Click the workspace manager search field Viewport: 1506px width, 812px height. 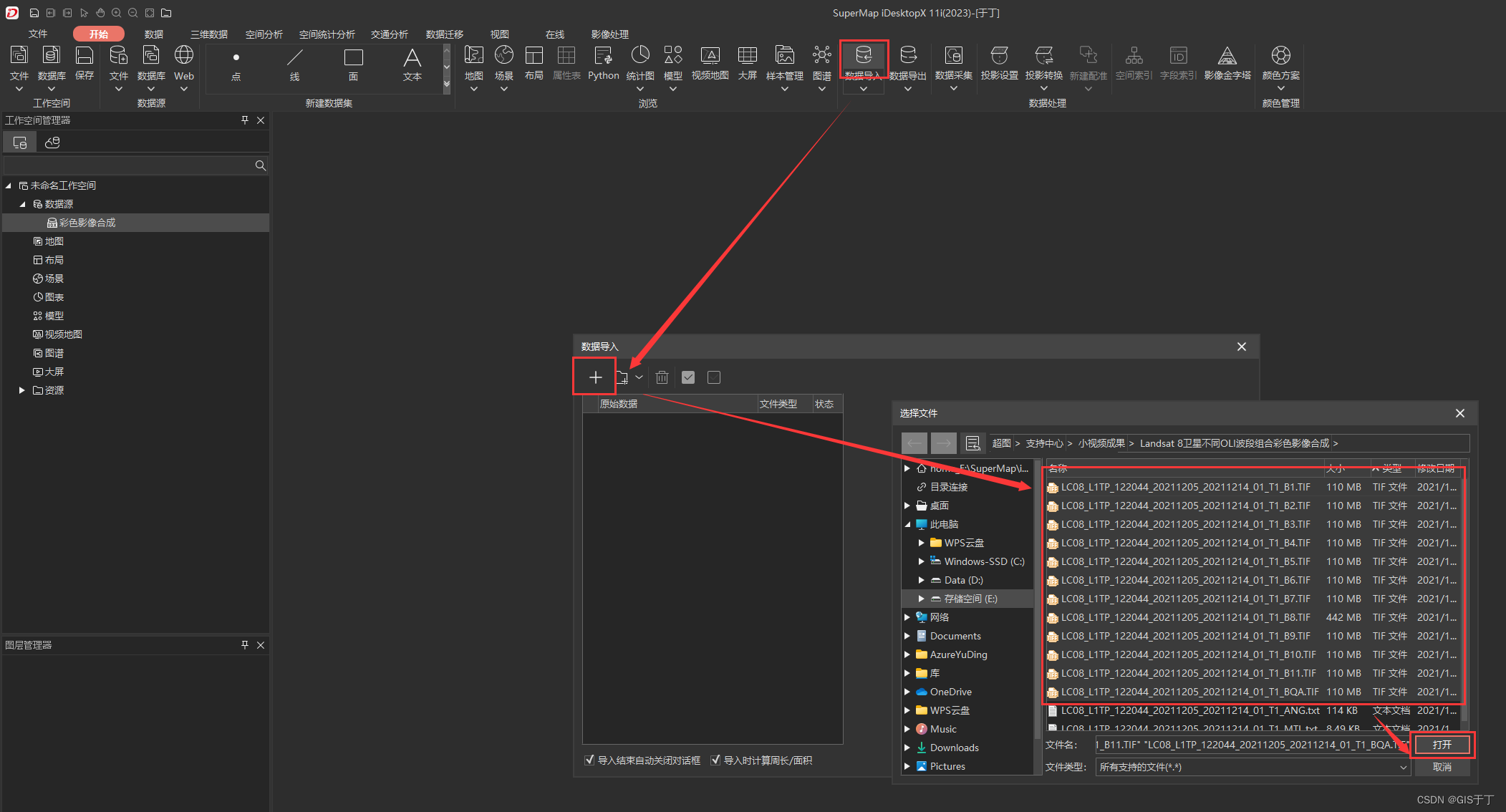click(129, 165)
